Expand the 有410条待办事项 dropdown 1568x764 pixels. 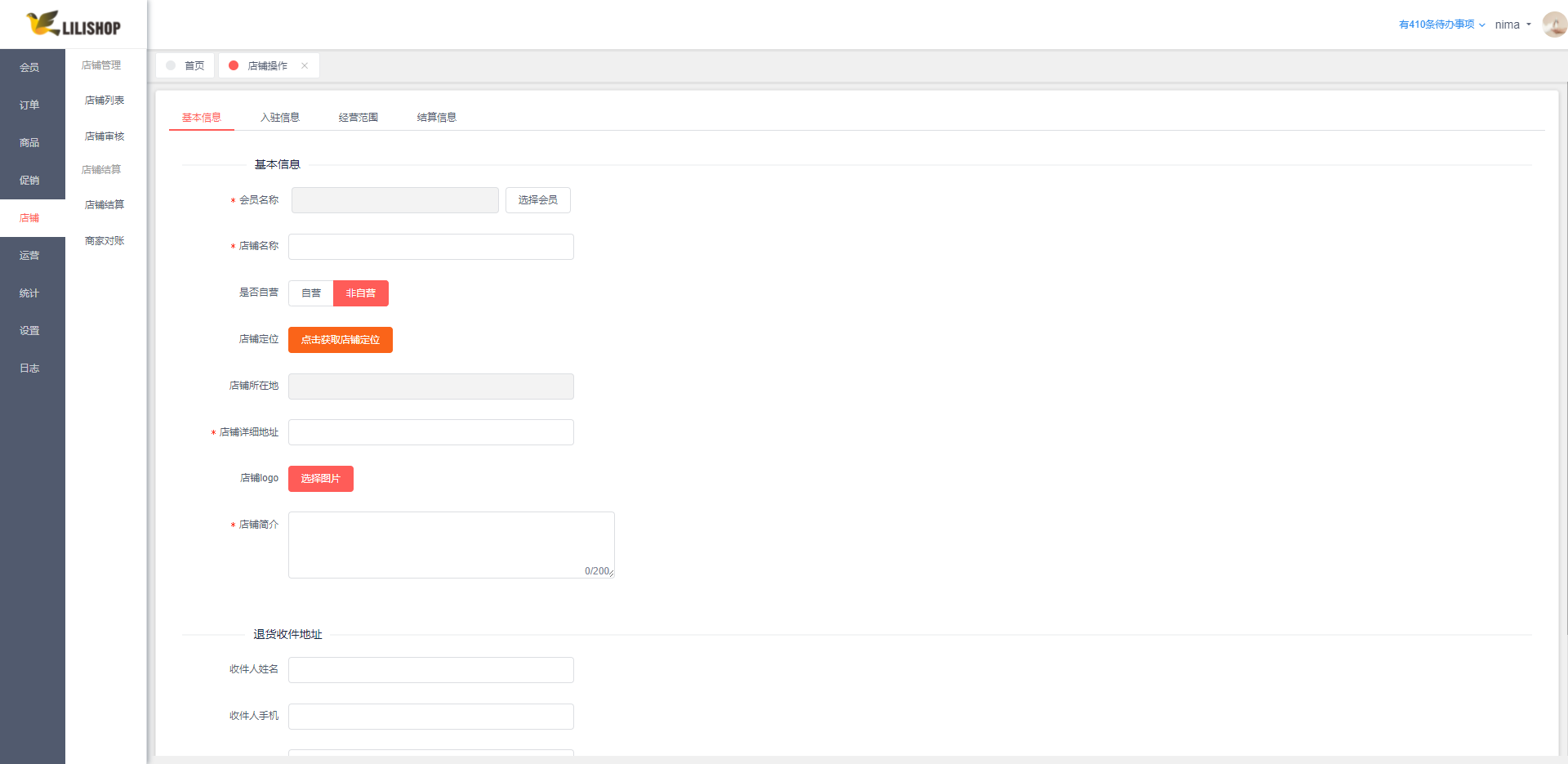1441,25
